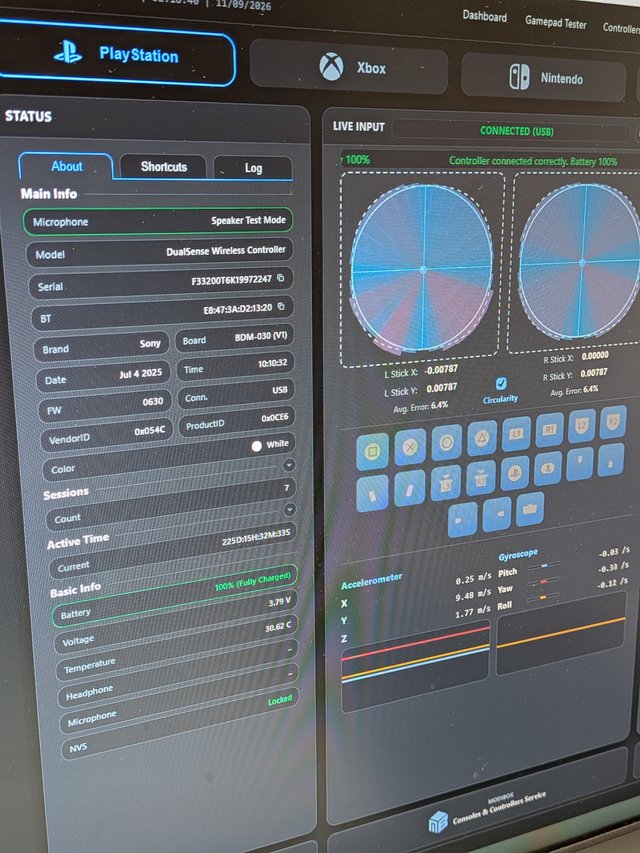
Task: Click the Modibox logo at the bottom
Action: [x=438, y=821]
